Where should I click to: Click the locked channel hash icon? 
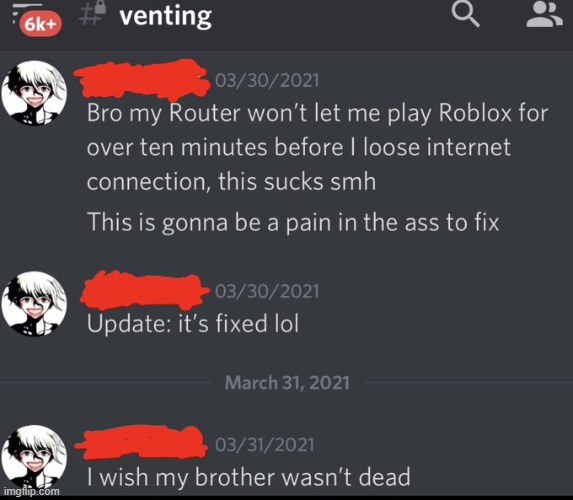pyautogui.click(x=93, y=14)
